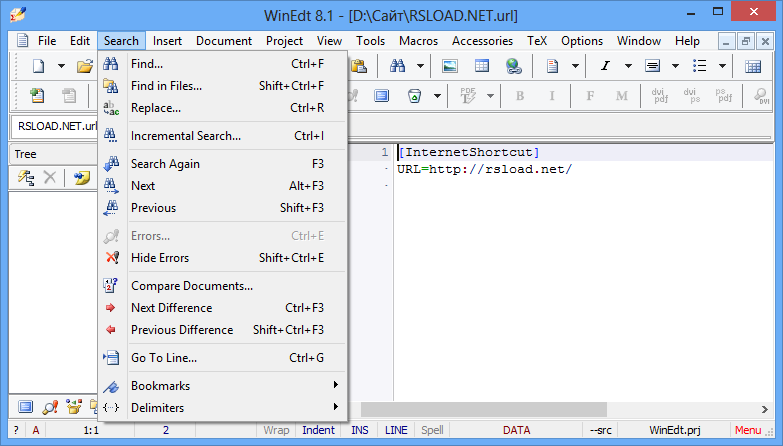This screenshot has width=783, height=446.
Task: Open the bullet list dropdown arrow
Action: (722, 65)
